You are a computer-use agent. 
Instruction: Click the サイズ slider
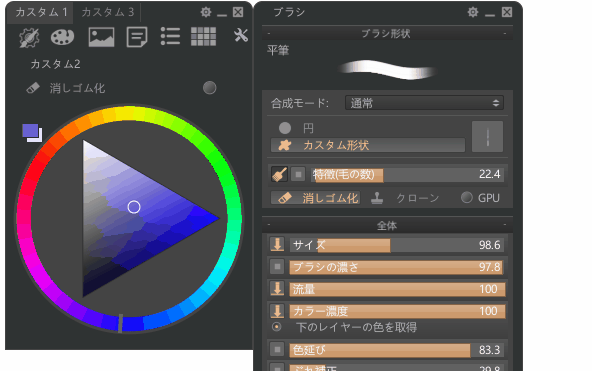[396, 245]
